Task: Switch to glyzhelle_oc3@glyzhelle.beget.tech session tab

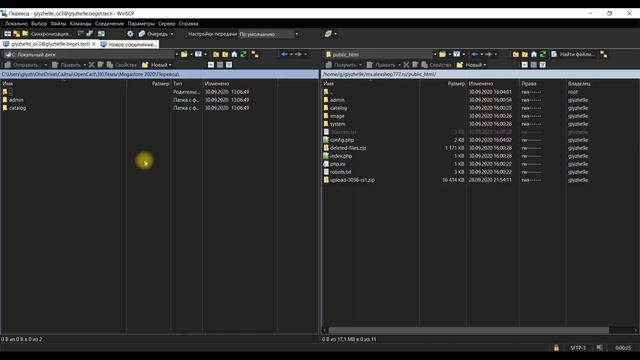Action: [x=50, y=44]
